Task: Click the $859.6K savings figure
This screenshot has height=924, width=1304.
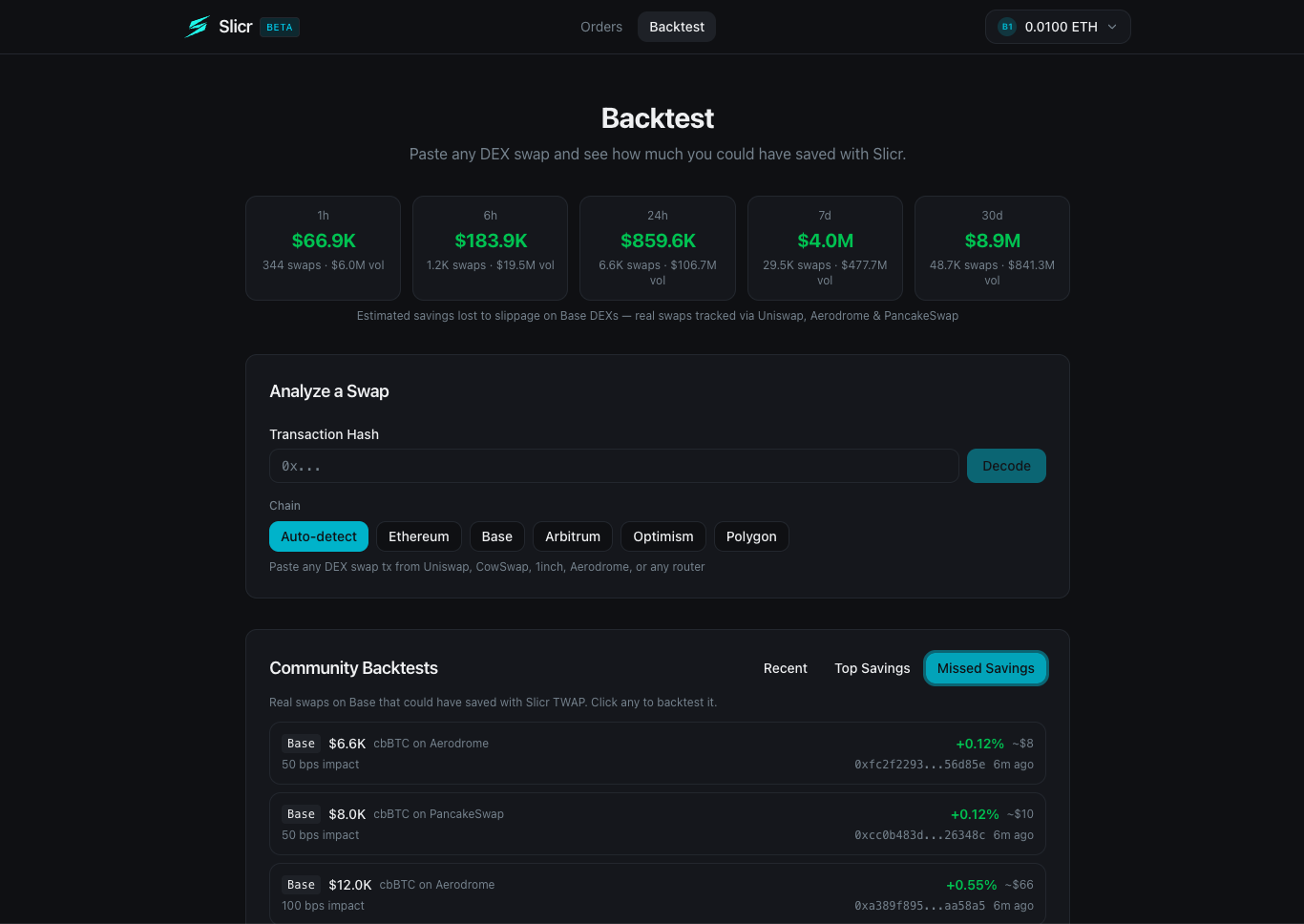Action: coord(658,241)
